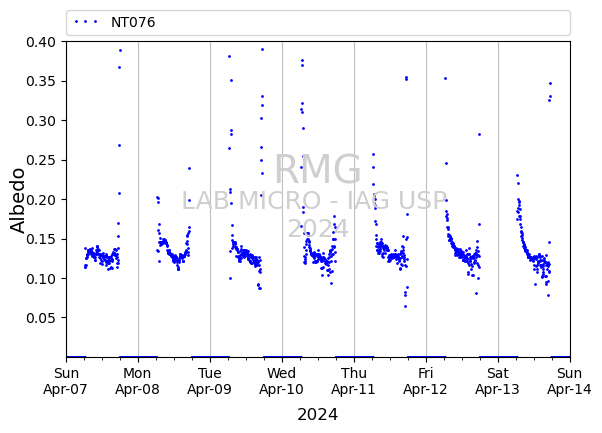
Task: Click the blue dotted legend marker for NT076
Action: pyautogui.click(x=86, y=22)
